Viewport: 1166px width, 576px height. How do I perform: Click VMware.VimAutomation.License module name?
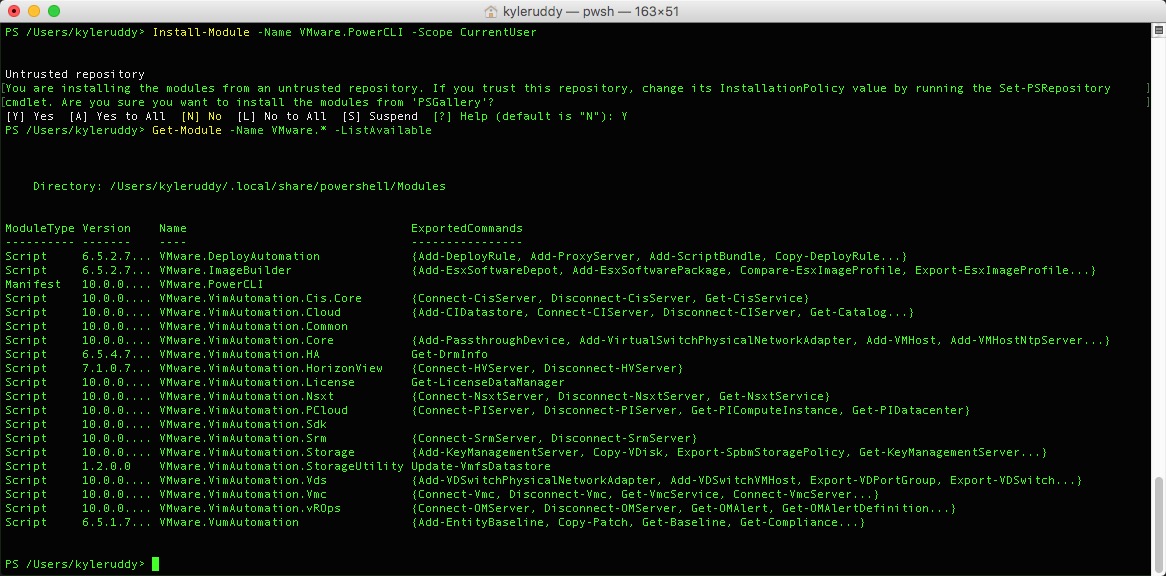point(257,382)
